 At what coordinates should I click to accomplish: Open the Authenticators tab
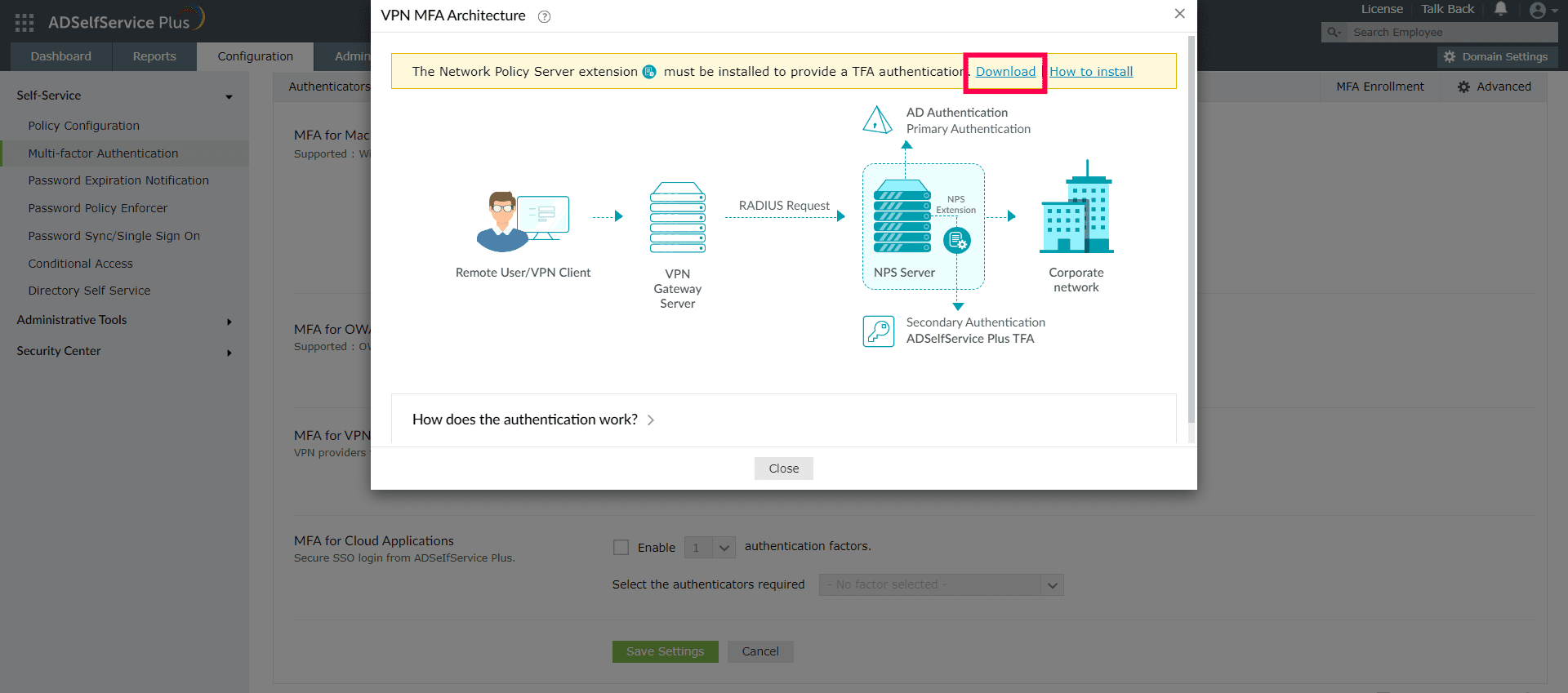click(x=329, y=87)
